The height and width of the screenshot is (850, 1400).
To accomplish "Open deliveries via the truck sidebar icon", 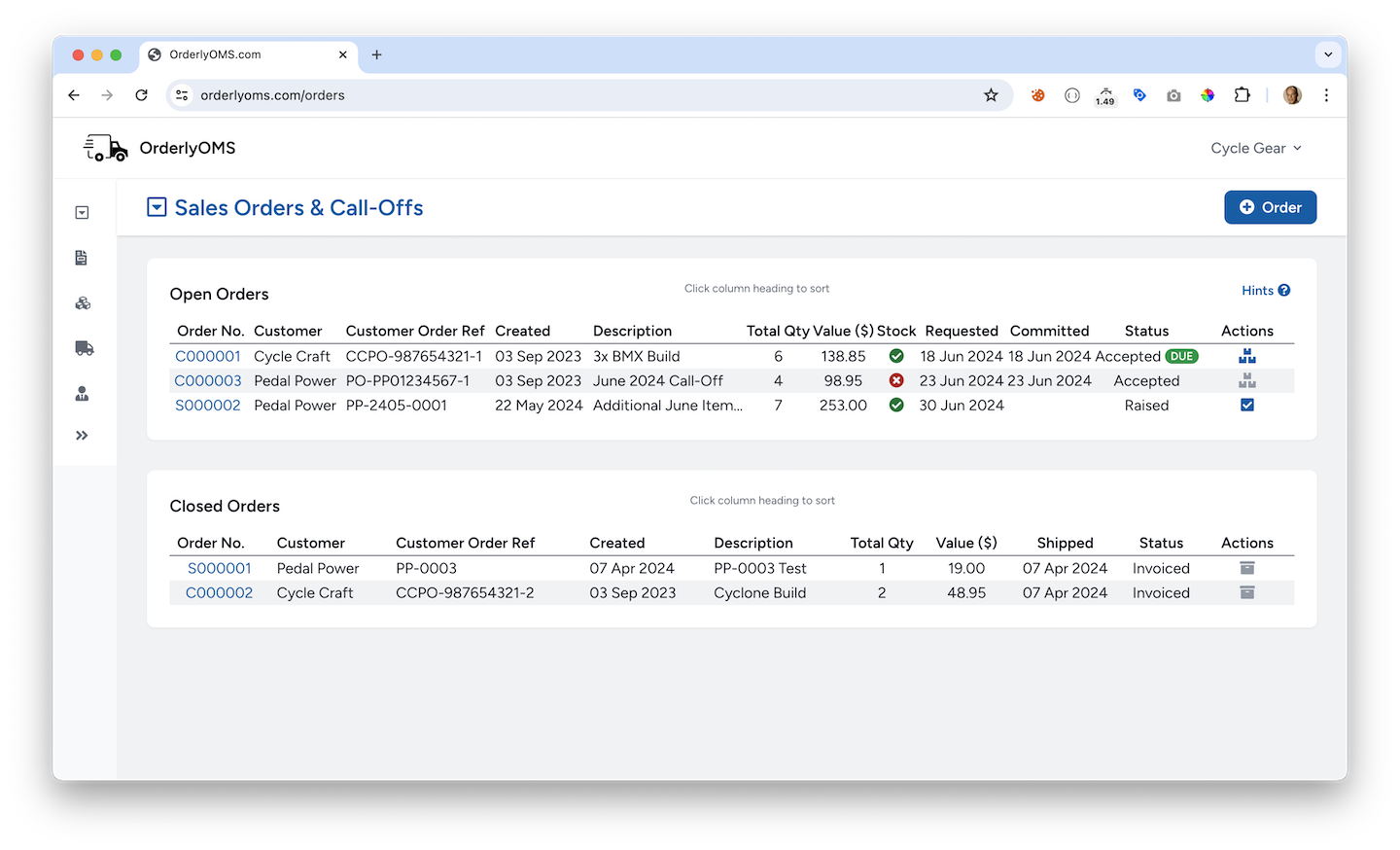I will (82, 347).
